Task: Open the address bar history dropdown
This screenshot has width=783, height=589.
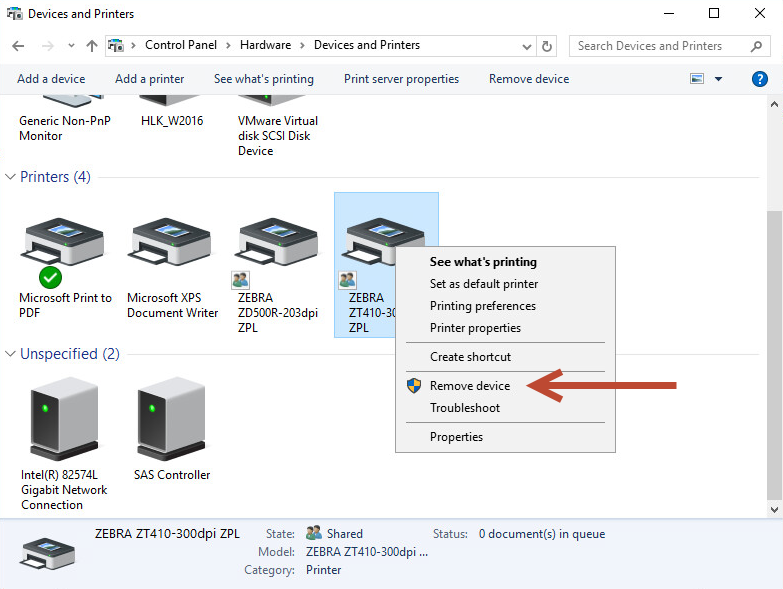Action: (x=527, y=46)
